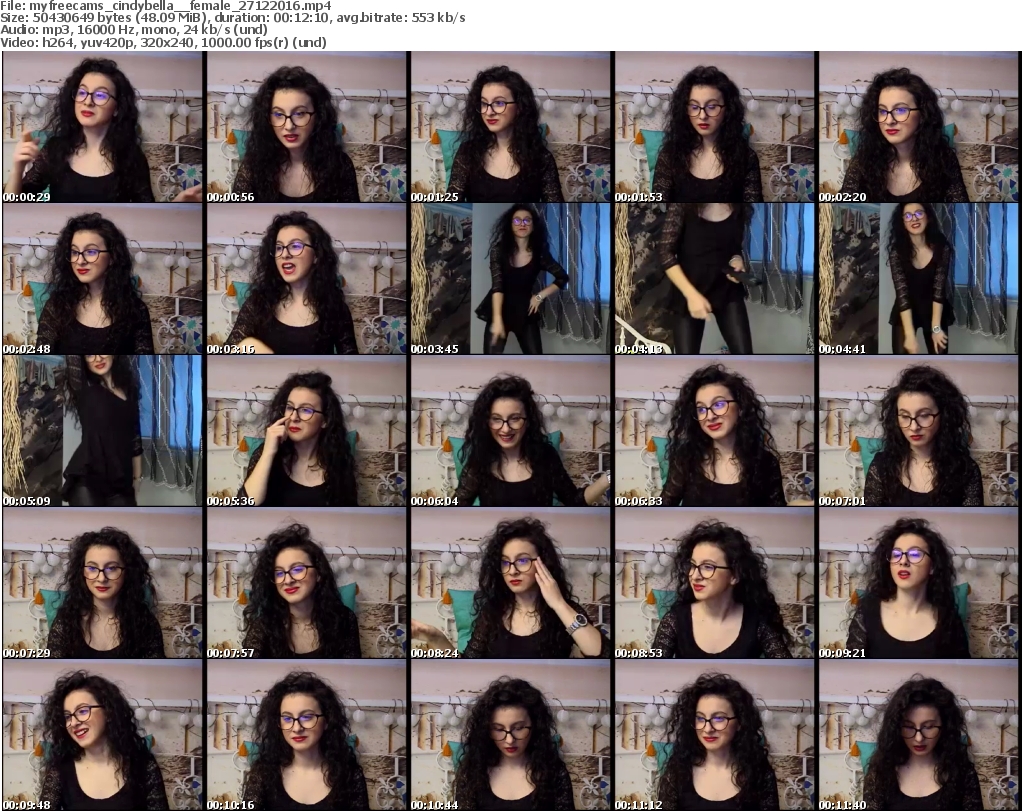Select the thumbnail at 00:08:24

pyautogui.click(x=510, y=583)
